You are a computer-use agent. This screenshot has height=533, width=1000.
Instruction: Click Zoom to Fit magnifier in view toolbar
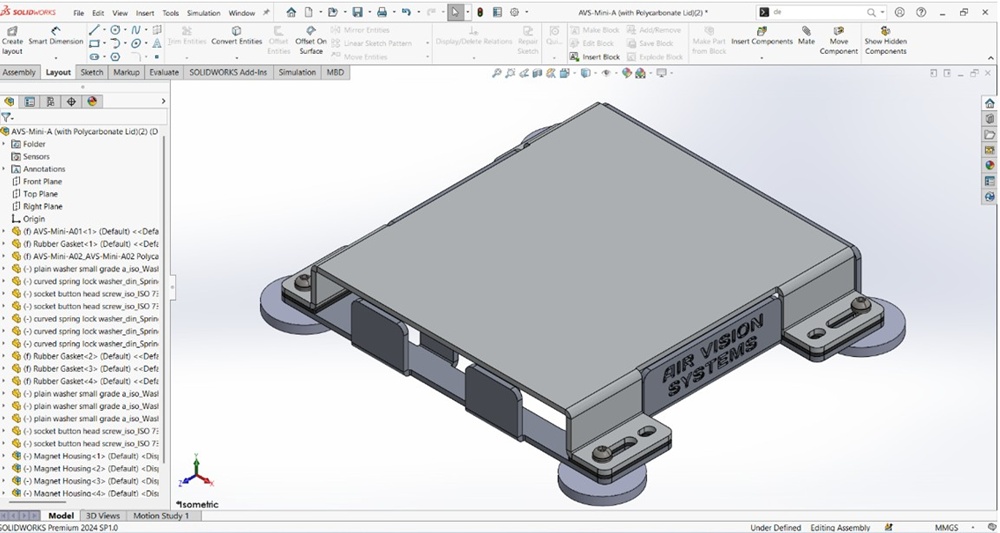[497, 73]
